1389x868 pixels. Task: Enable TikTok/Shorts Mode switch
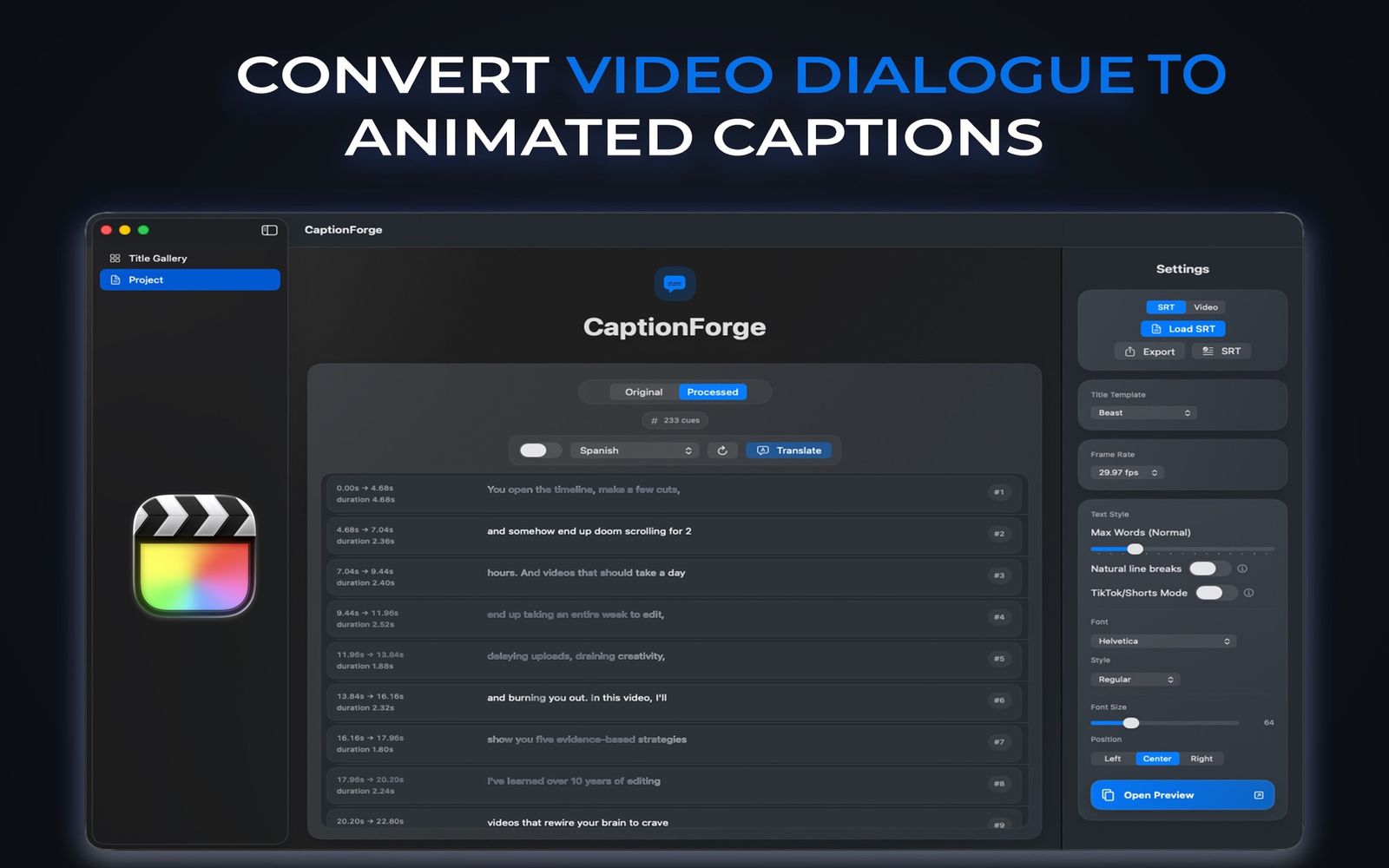pos(1215,593)
